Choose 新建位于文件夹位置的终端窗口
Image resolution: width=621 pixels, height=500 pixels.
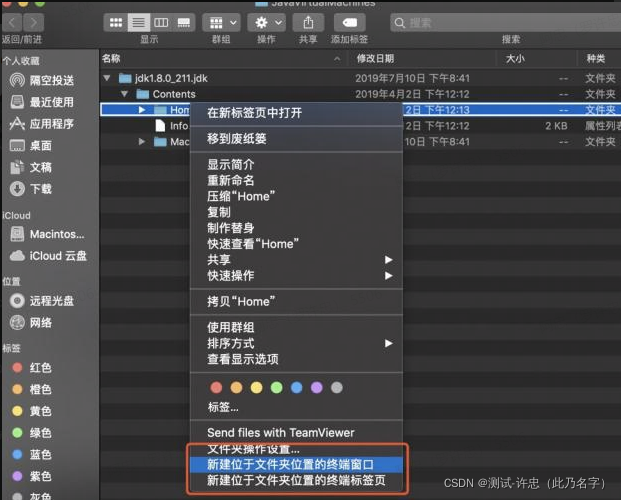[x=296, y=465]
